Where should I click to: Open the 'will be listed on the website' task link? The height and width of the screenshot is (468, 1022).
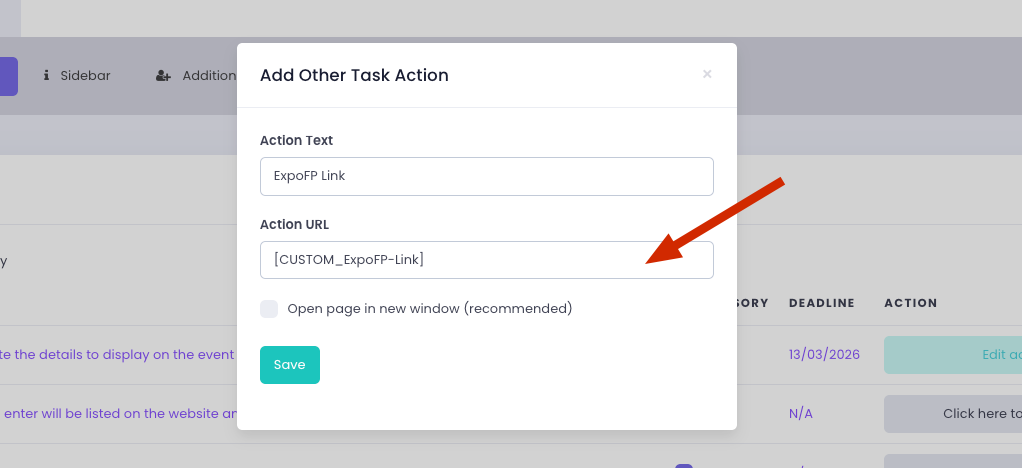[118, 413]
